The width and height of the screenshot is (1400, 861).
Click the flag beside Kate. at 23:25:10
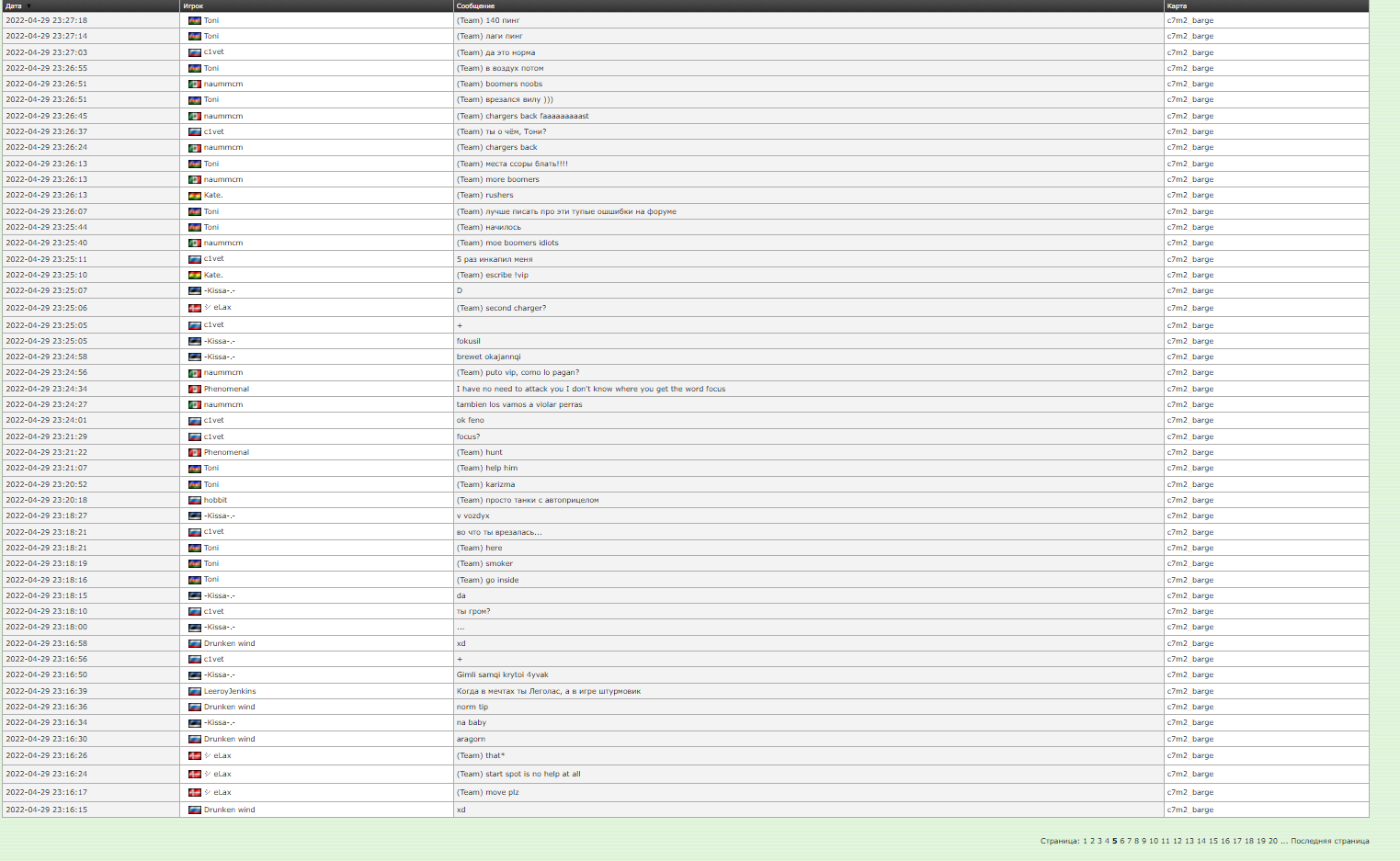pos(194,275)
